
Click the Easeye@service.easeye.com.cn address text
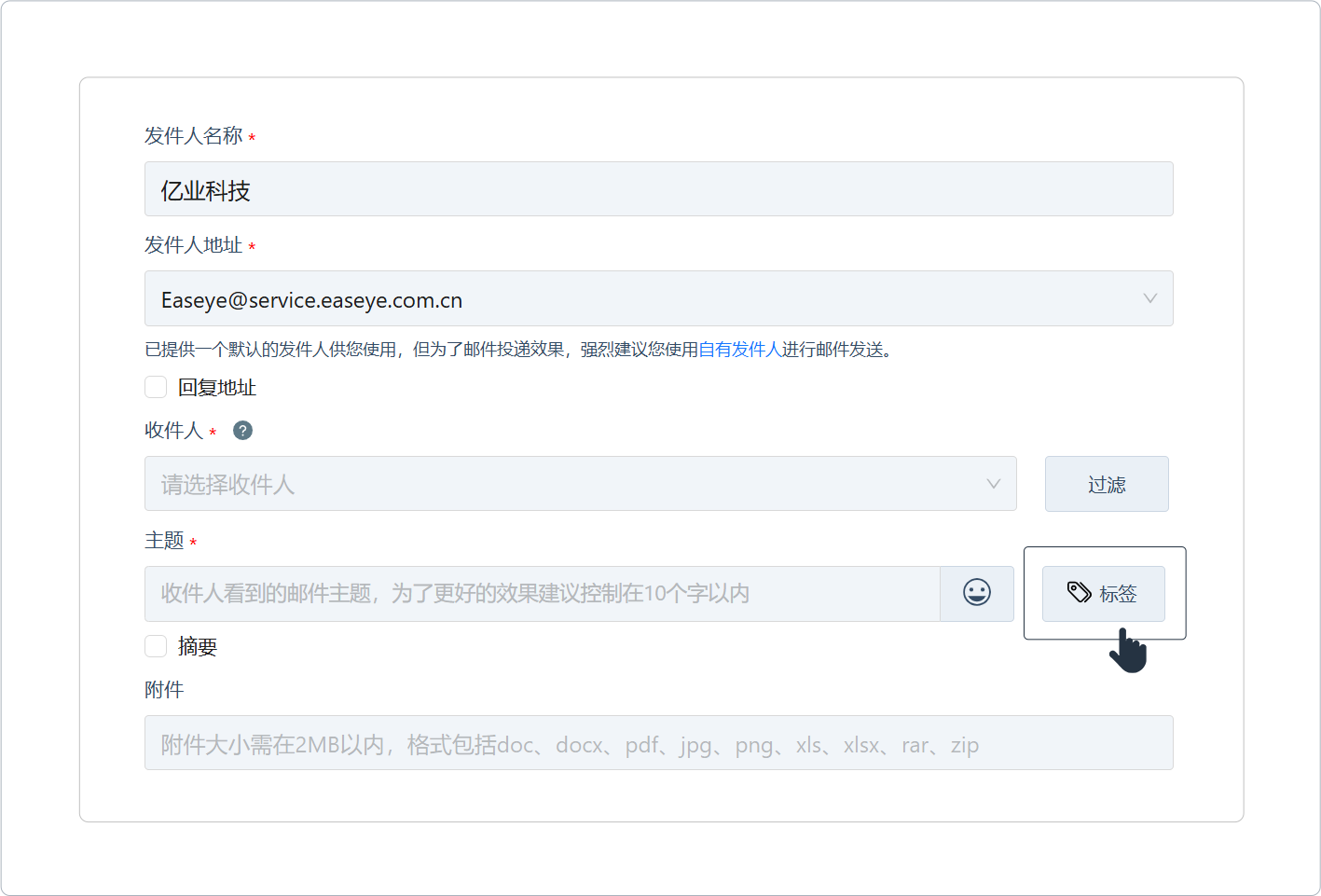tap(311, 300)
